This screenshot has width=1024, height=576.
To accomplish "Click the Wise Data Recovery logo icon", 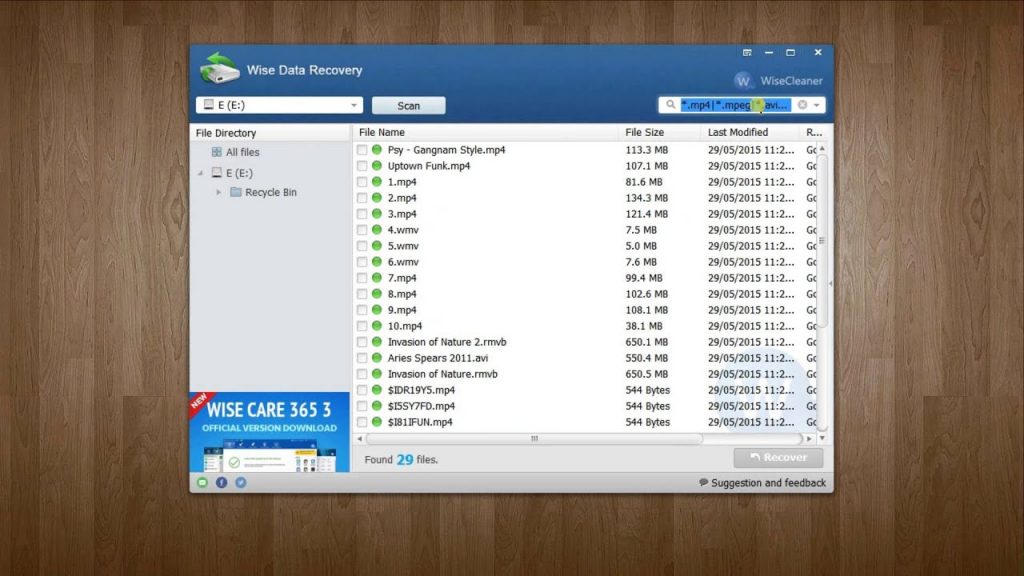I will pos(219,69).
